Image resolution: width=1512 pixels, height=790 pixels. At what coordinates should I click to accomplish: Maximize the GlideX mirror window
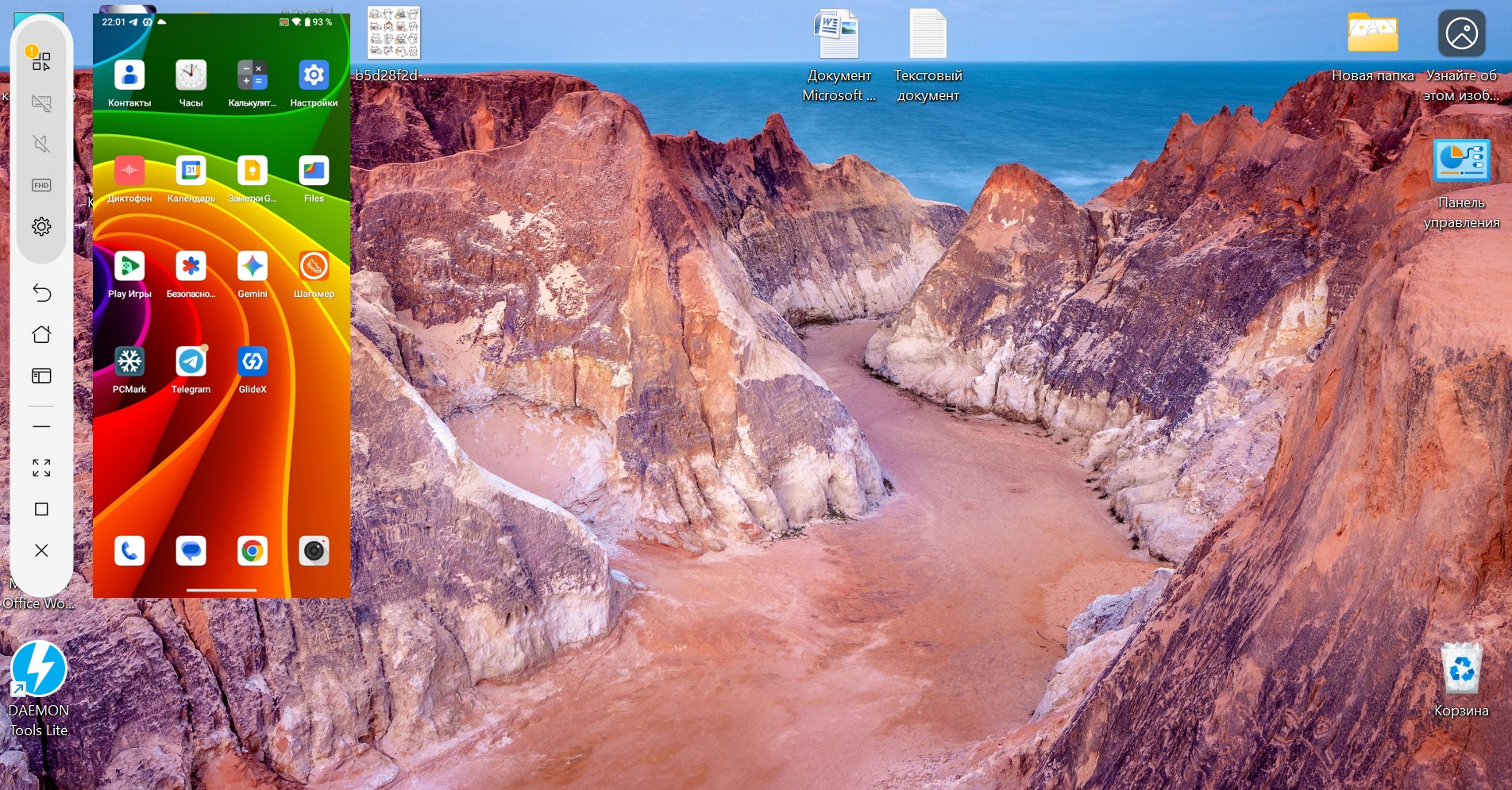[41, 509]
